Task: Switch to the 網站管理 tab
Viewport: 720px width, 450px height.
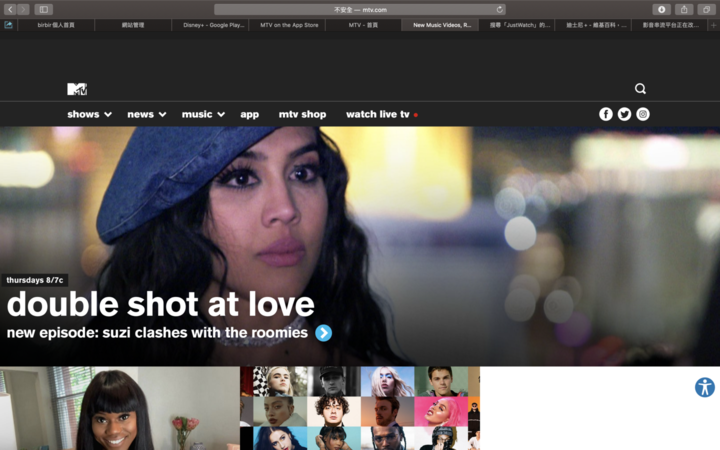Action: [133, 25]
